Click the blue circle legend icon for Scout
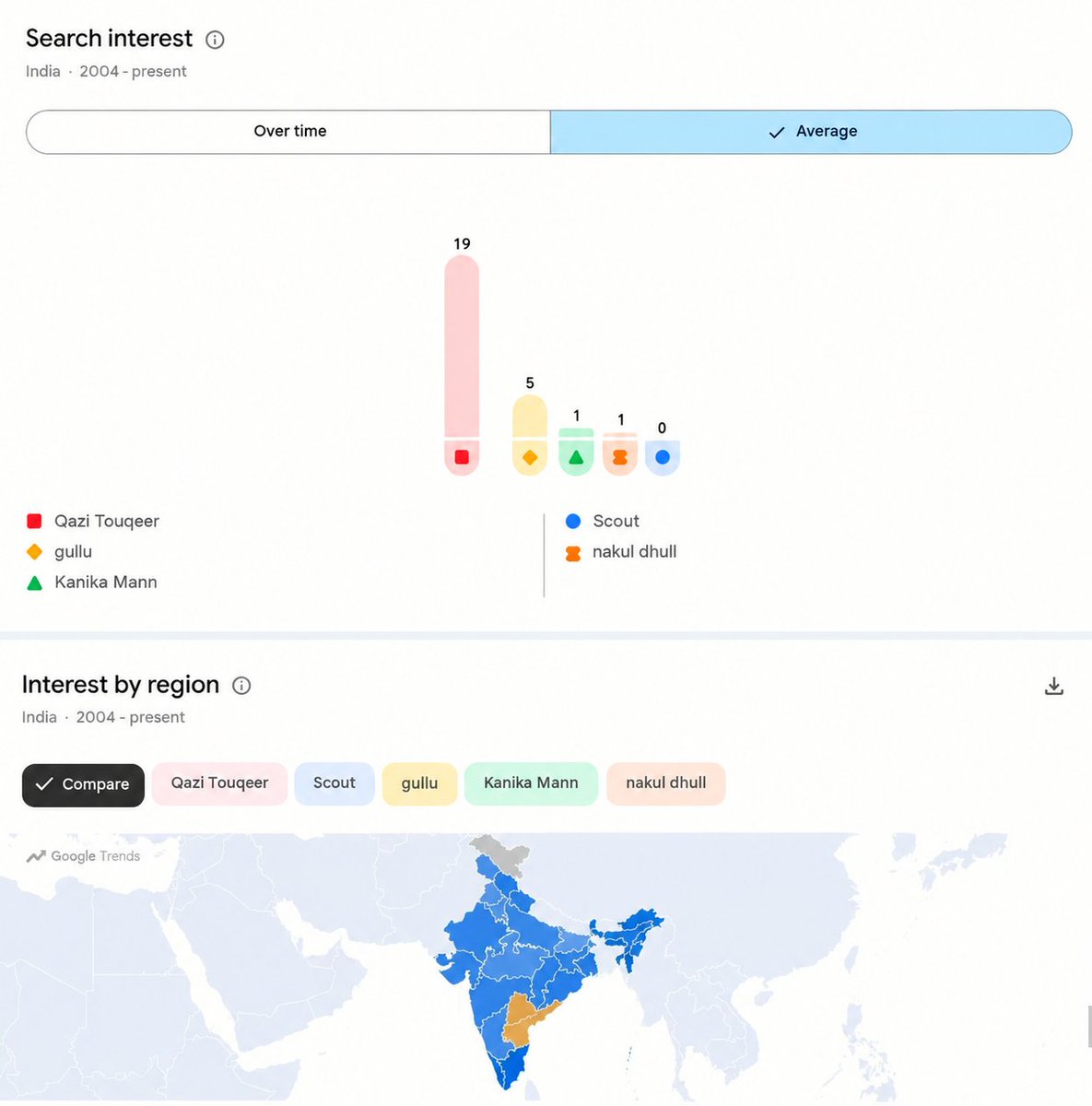 point(573,521)
